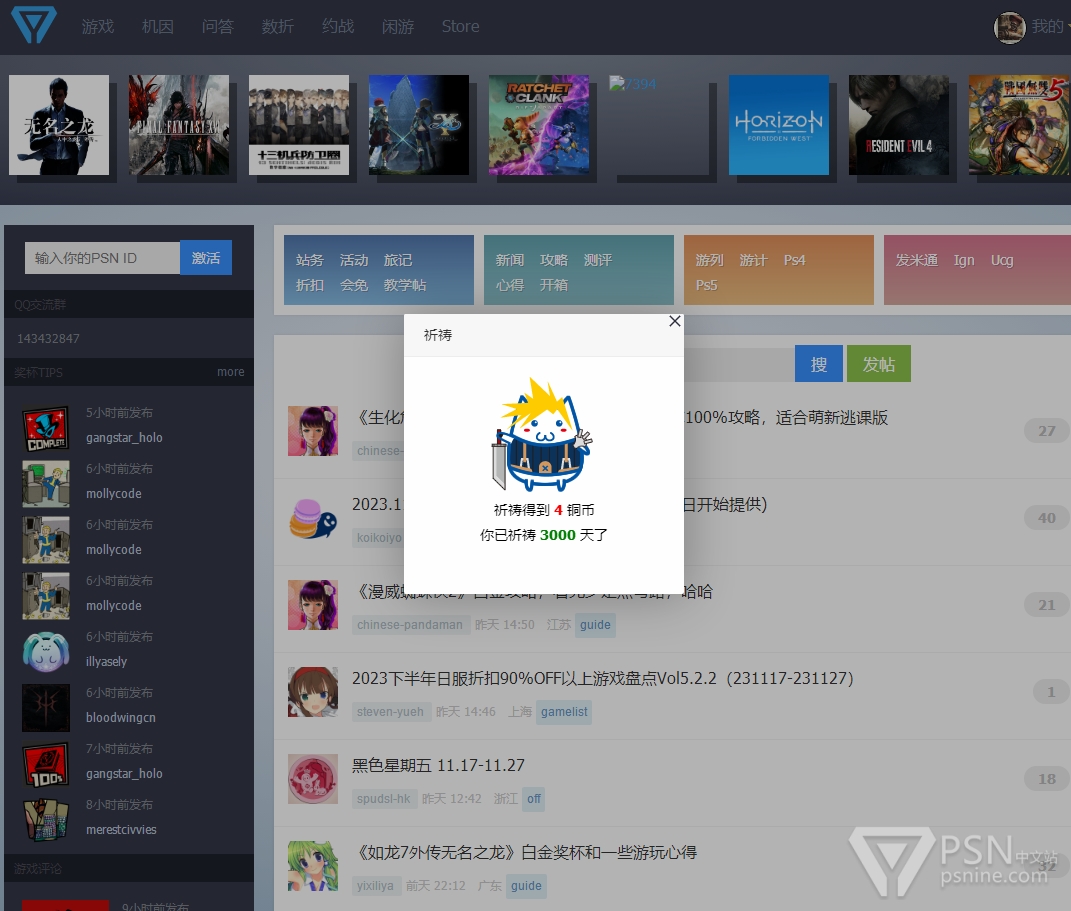
Task: Select the 教学帖 category link
Action: tap(405, 285)
